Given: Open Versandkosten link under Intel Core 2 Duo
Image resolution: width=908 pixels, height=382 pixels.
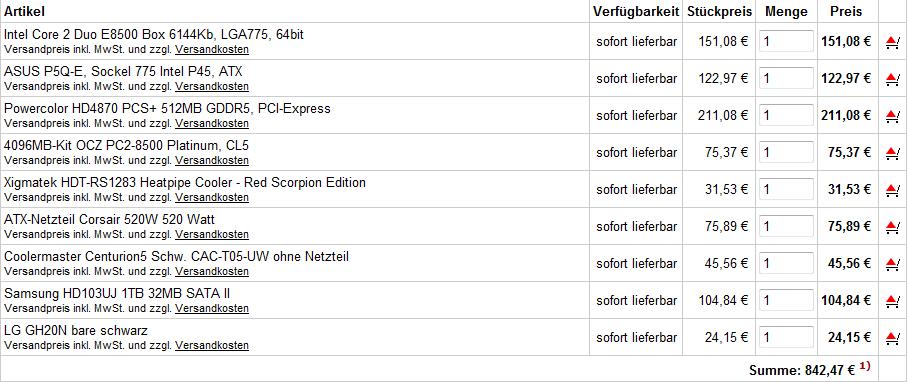Looking at the screenshot, I should [212, 49].
